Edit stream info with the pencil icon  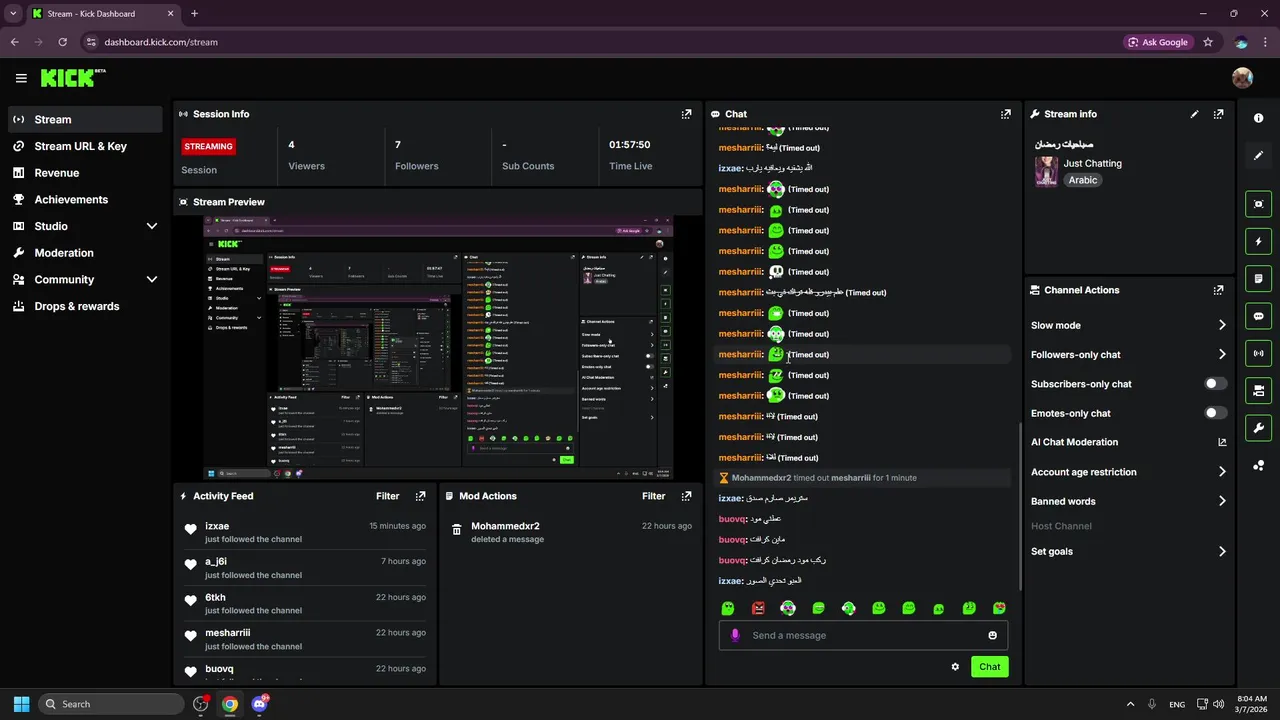1194,114
